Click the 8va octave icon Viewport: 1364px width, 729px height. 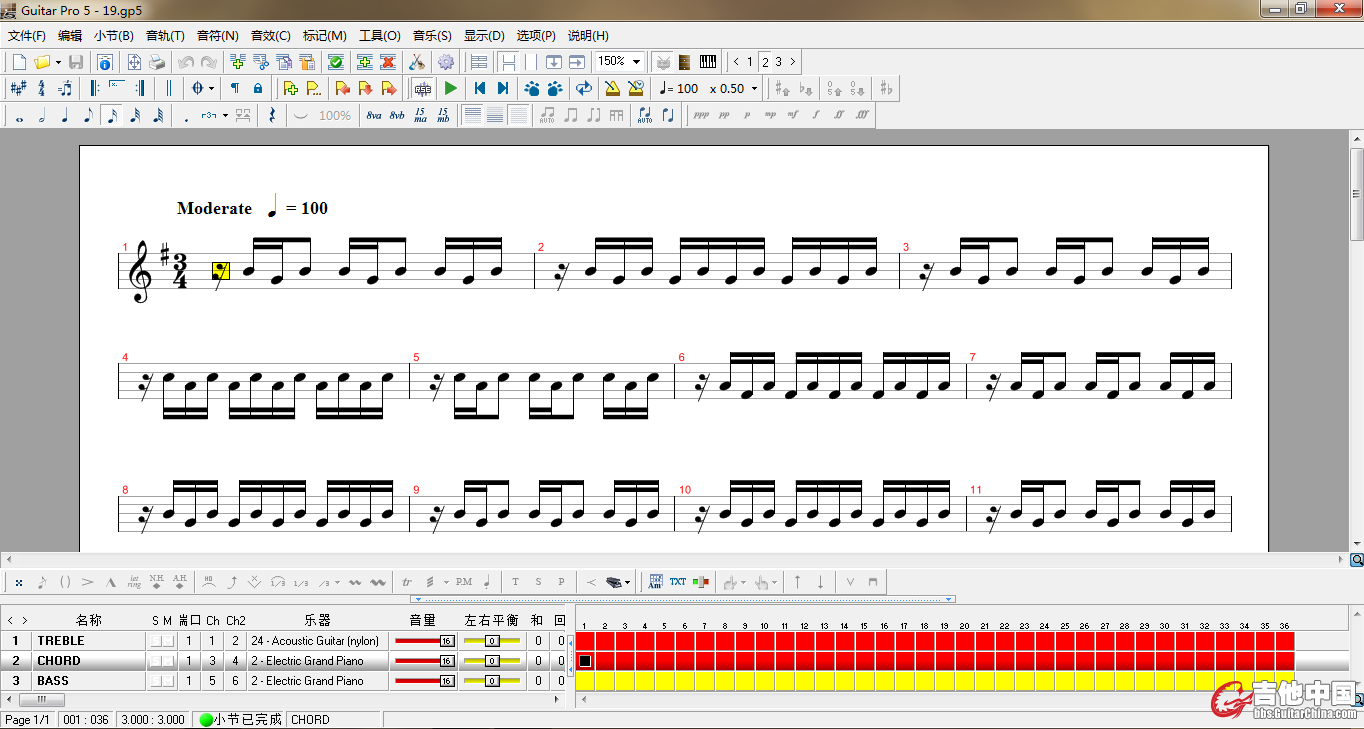pyautogui.click(x=374, y=115)
